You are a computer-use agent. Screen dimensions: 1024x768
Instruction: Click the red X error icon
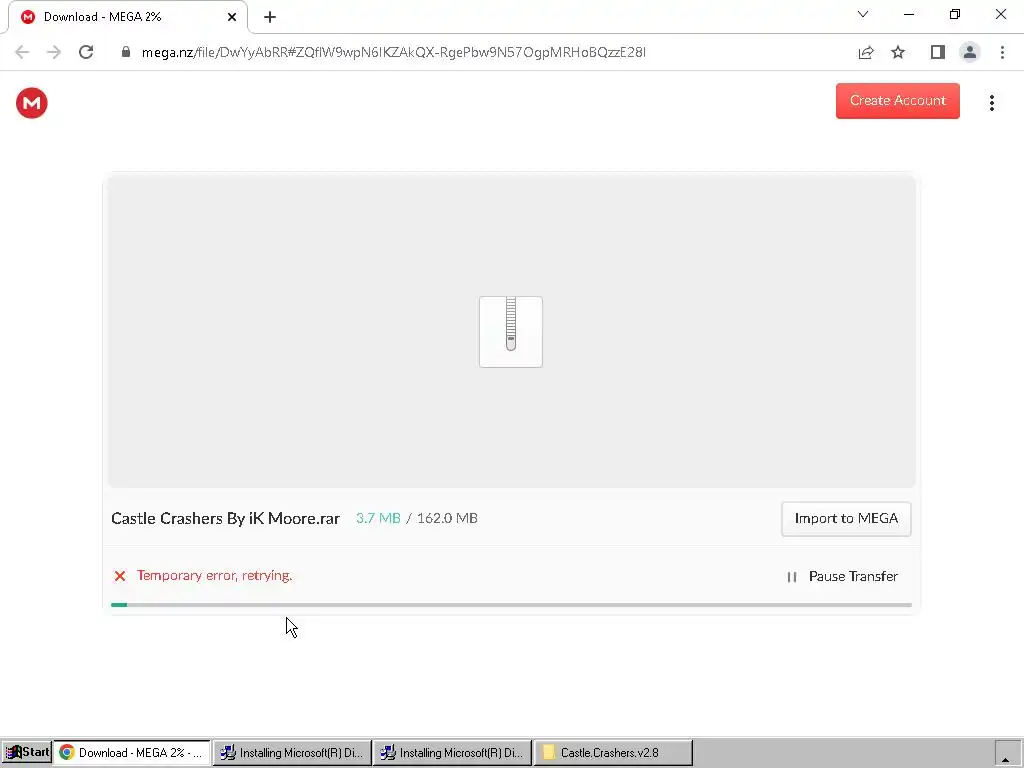tap(120, 576)
